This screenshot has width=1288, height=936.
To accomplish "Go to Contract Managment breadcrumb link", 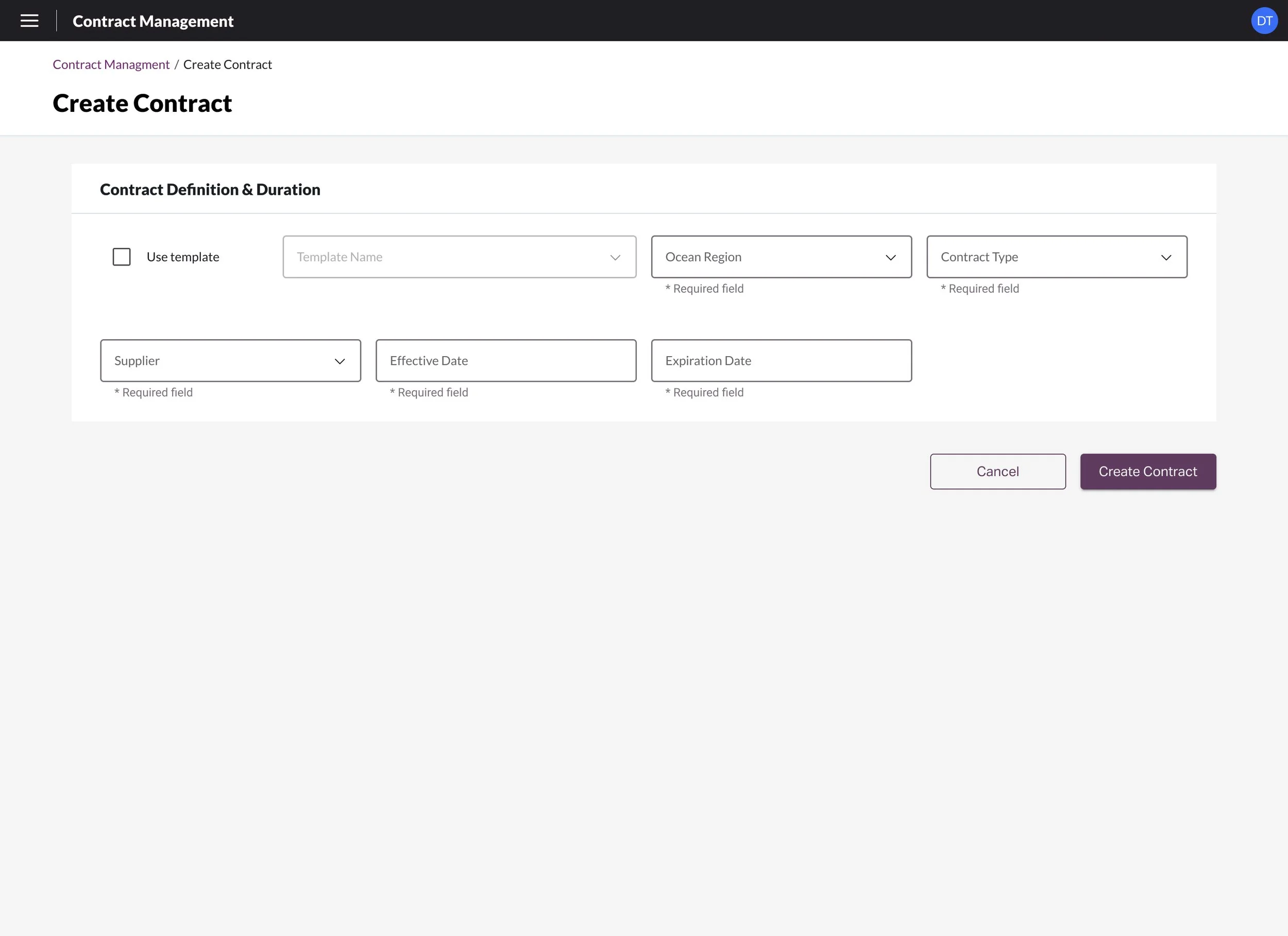I will tap(111, 65).
